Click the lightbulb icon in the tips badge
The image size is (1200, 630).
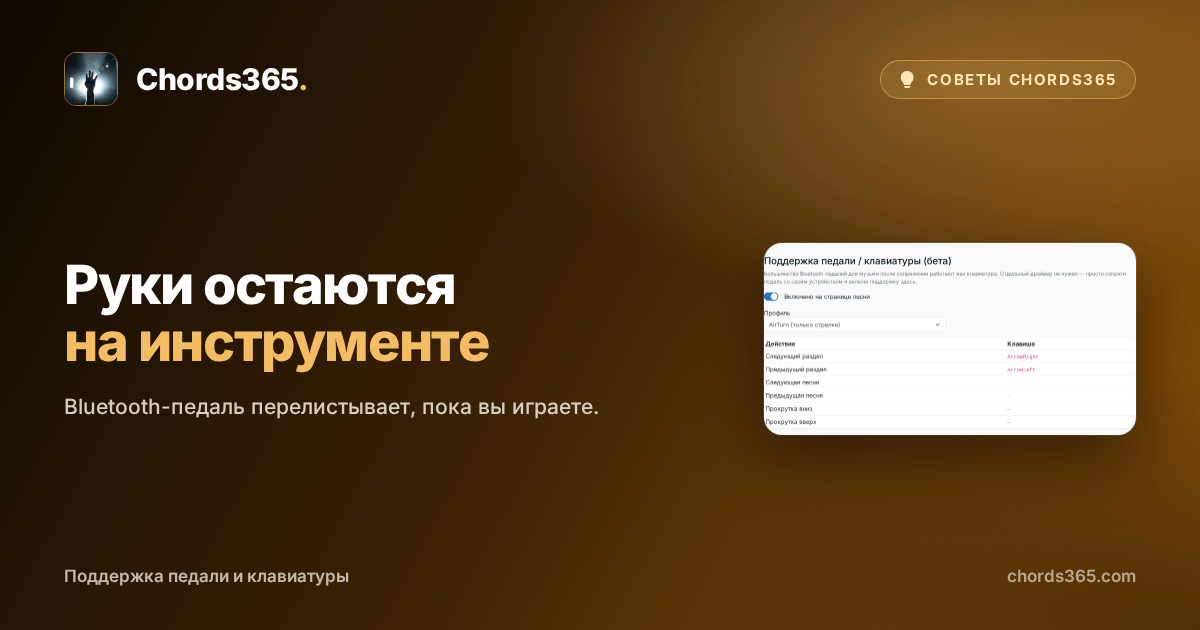[907, 79]
